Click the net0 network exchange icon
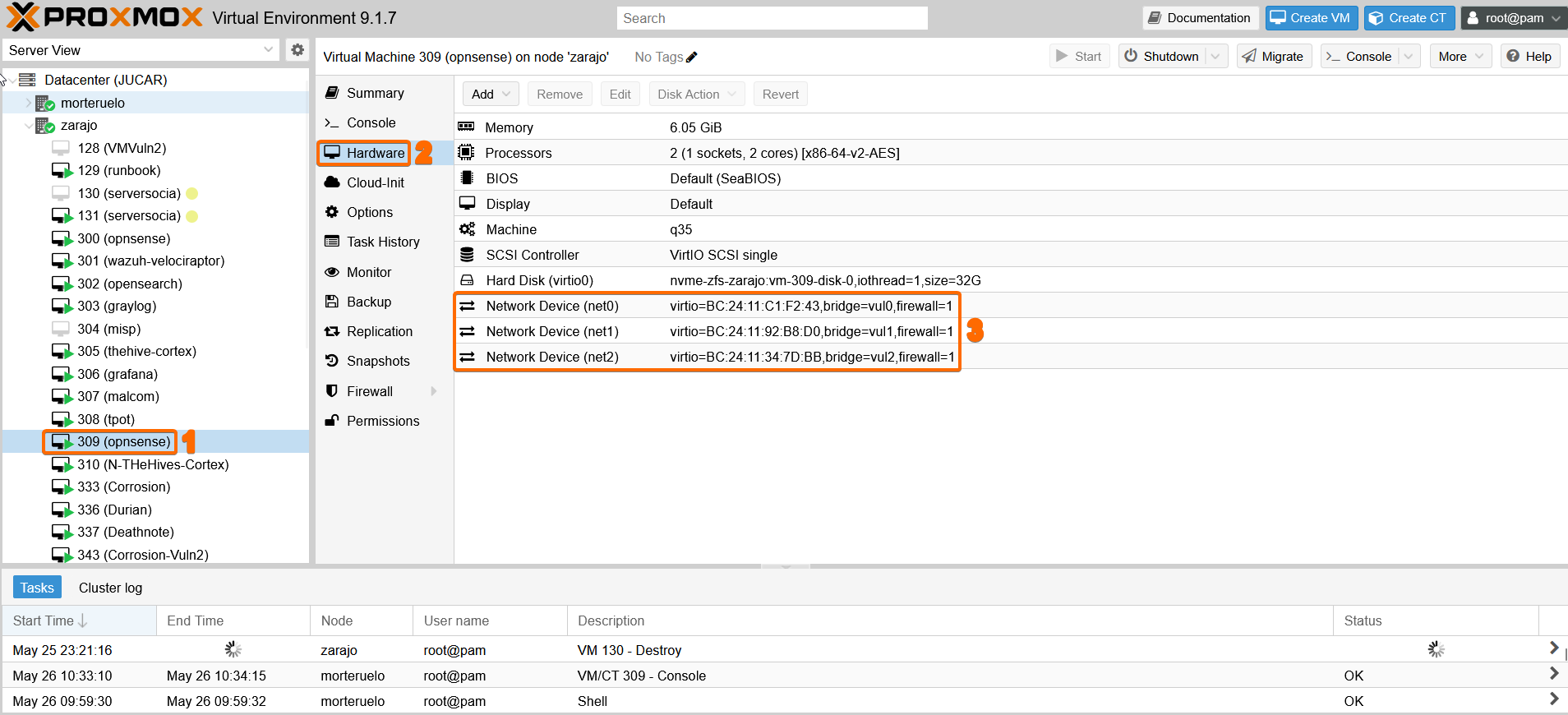The width and height of the screenshot is (1568, 715). pyautogui.click(x=467, y=306)
